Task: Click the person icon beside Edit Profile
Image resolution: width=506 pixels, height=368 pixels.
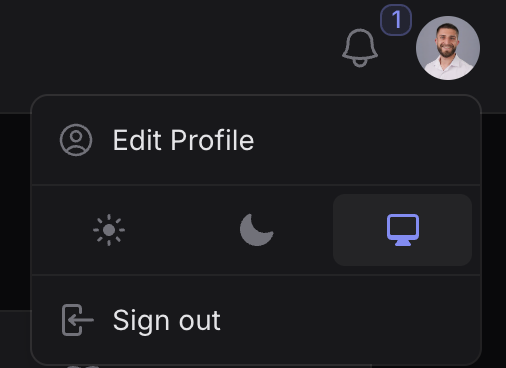Action: pos(76,140)
